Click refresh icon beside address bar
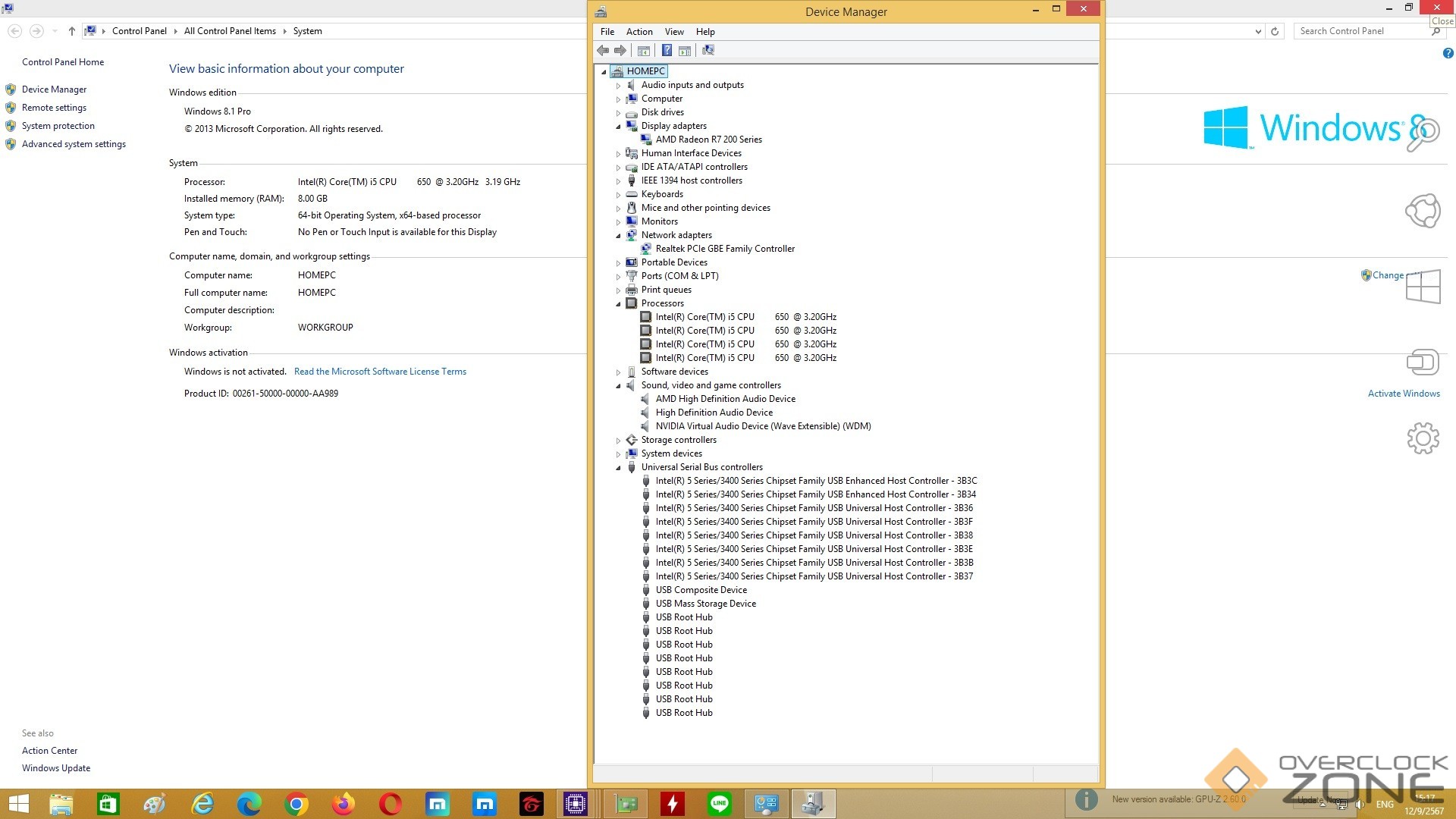This screenshot has height=819, width=1456. click(1275, 31)
